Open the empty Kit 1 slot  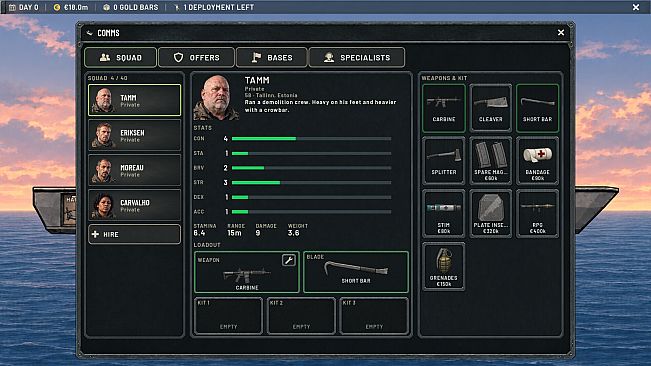(228, 316)
